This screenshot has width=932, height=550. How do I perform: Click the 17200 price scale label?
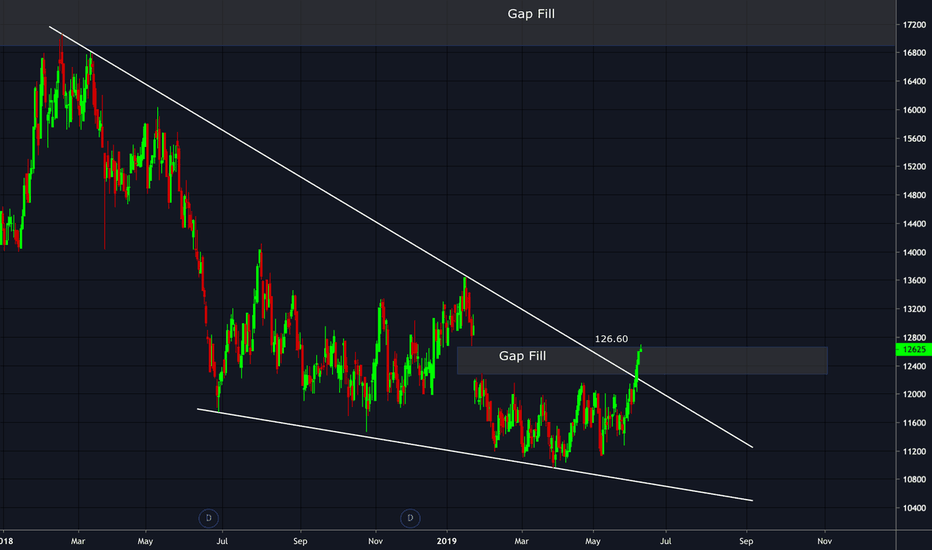click(x=914, y=24)
